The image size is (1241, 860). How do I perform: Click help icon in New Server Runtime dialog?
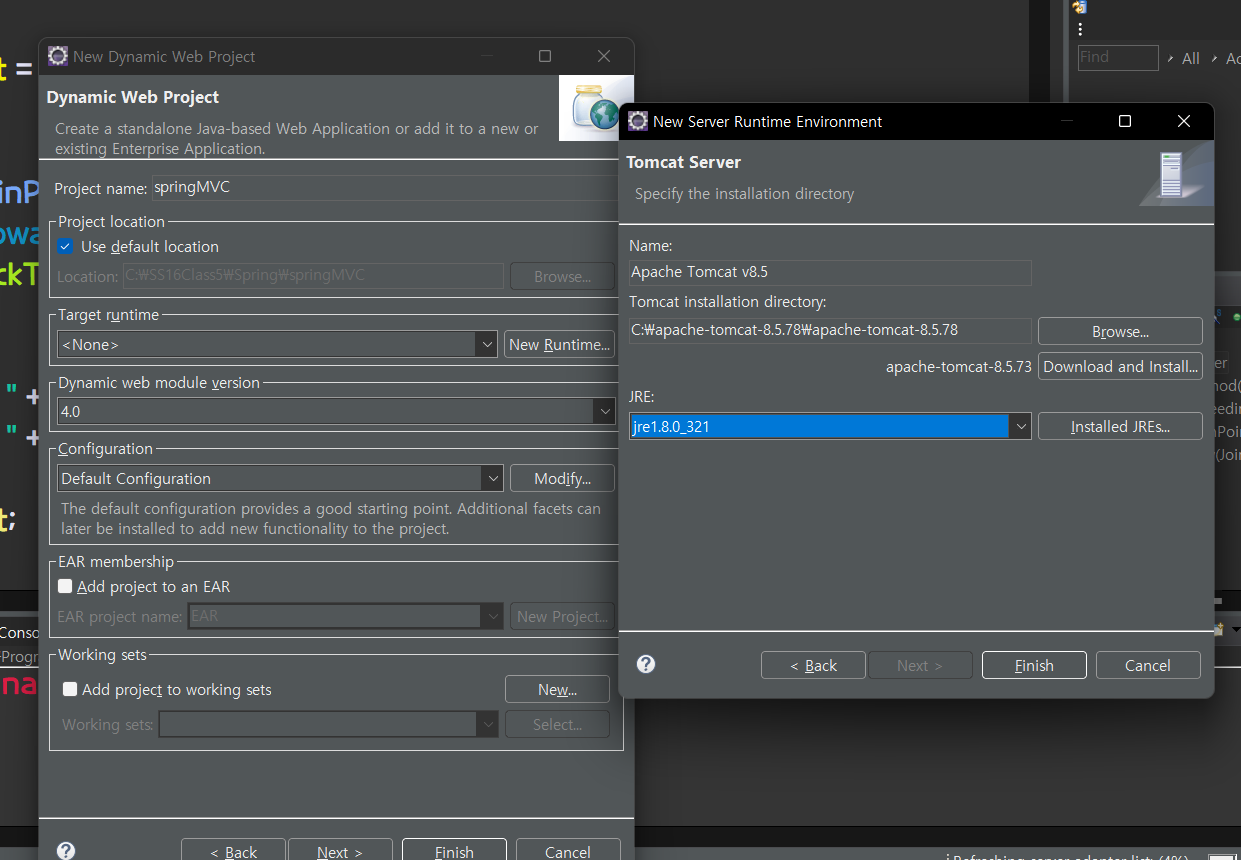pos(646,664)
